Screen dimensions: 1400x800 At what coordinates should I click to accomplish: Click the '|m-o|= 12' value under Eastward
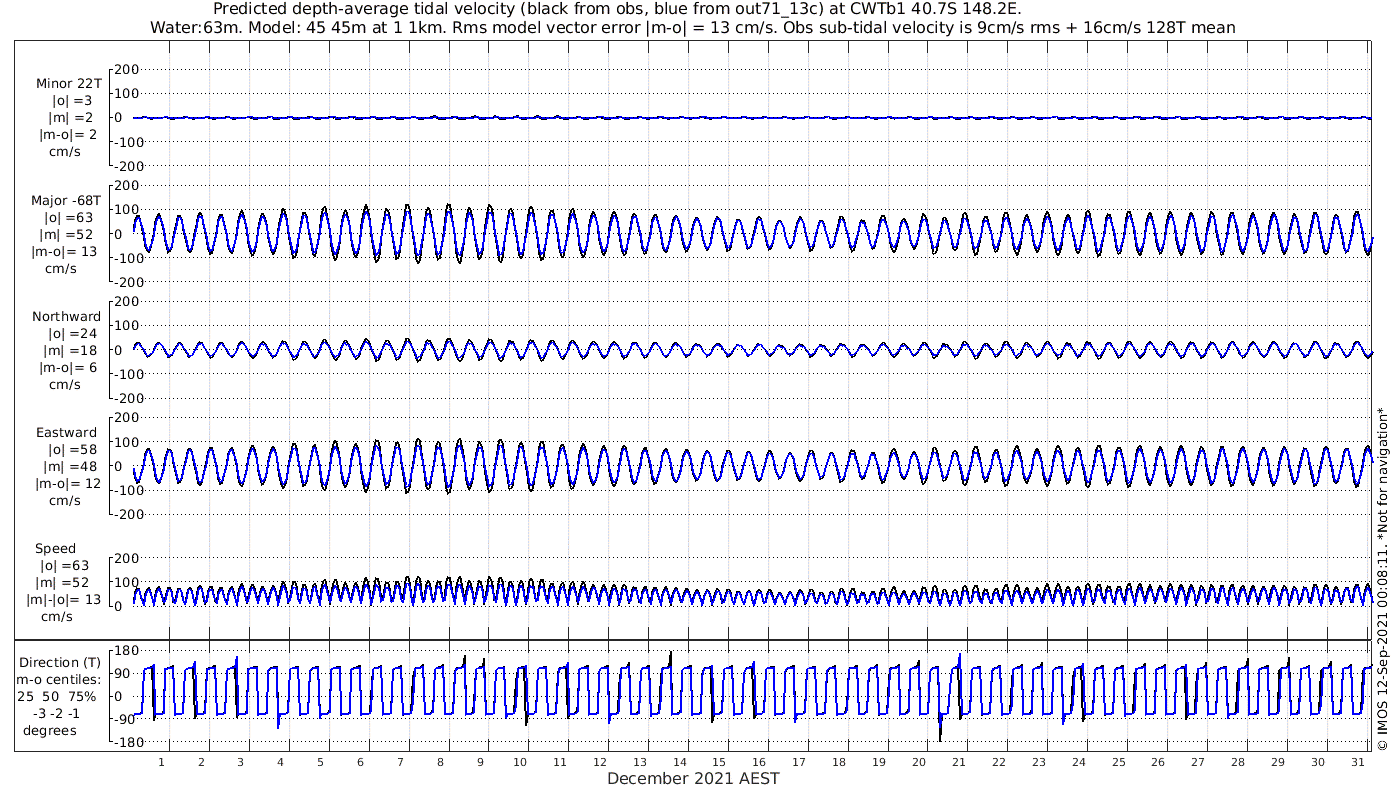tap(67, 484)
